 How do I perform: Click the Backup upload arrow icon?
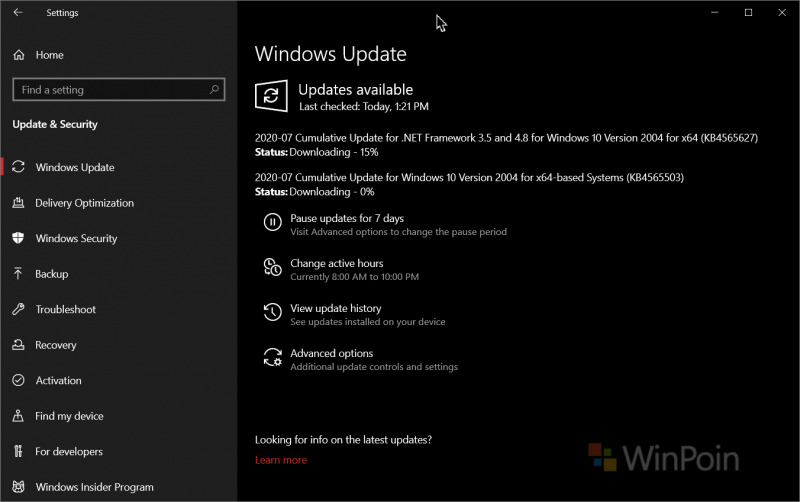point(18,273)
